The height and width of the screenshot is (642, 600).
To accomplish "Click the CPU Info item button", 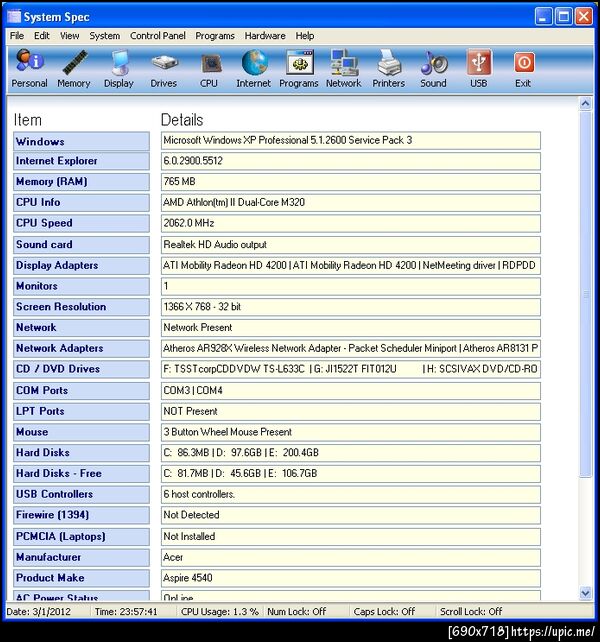I will click(81, 203).
